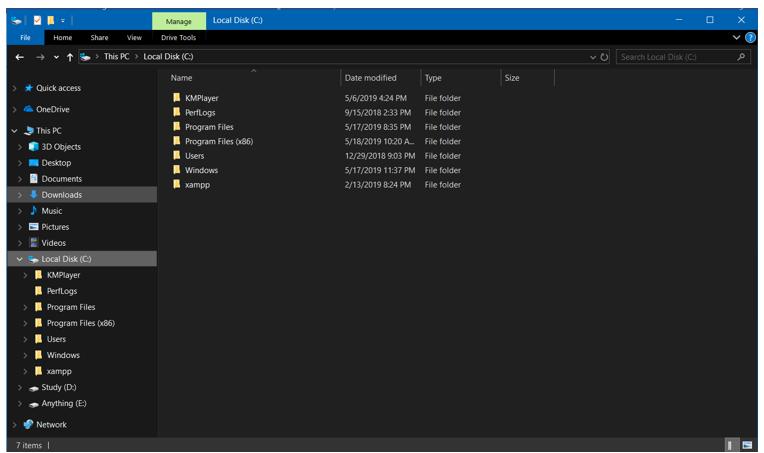Open the xampp folder in file list

197,185
